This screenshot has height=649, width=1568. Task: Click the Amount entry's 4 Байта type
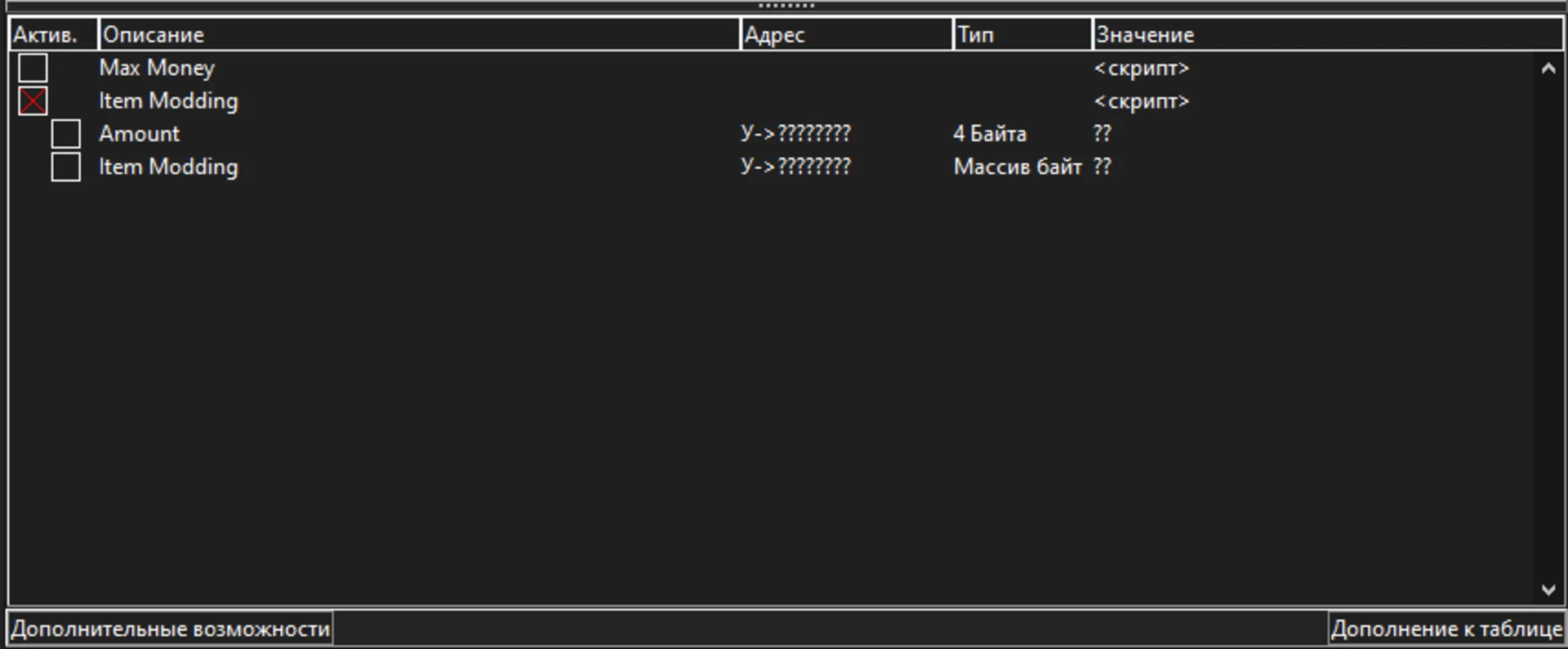point(990,134)
